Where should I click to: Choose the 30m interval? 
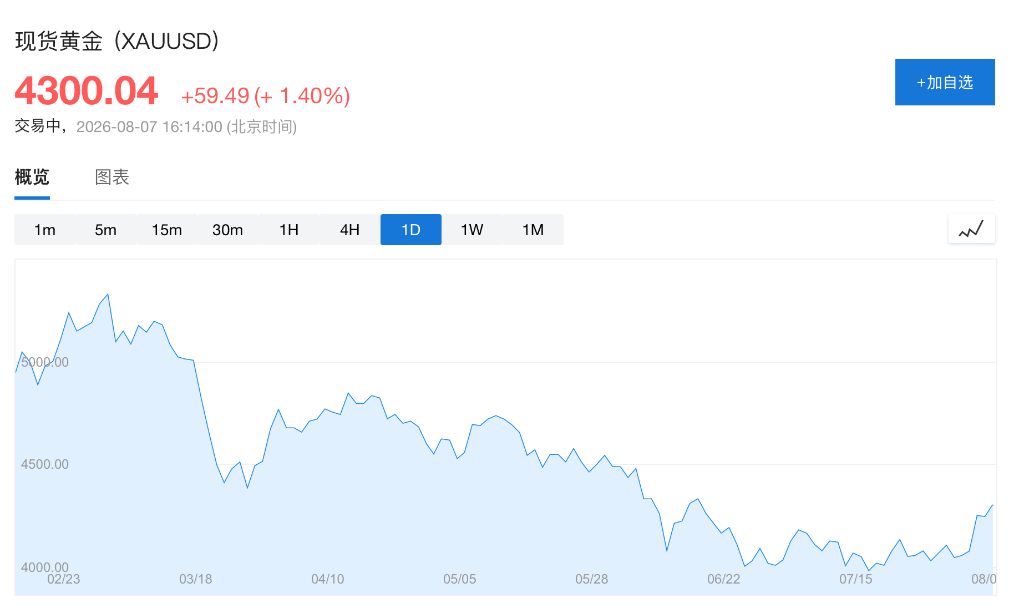(x=227, y=230)
